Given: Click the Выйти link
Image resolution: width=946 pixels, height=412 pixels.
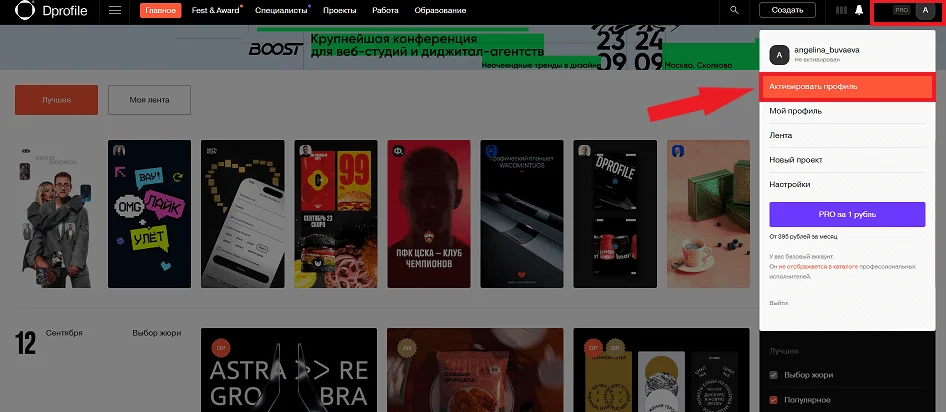Looking at the screenshot, I should (x=778, y=303).
